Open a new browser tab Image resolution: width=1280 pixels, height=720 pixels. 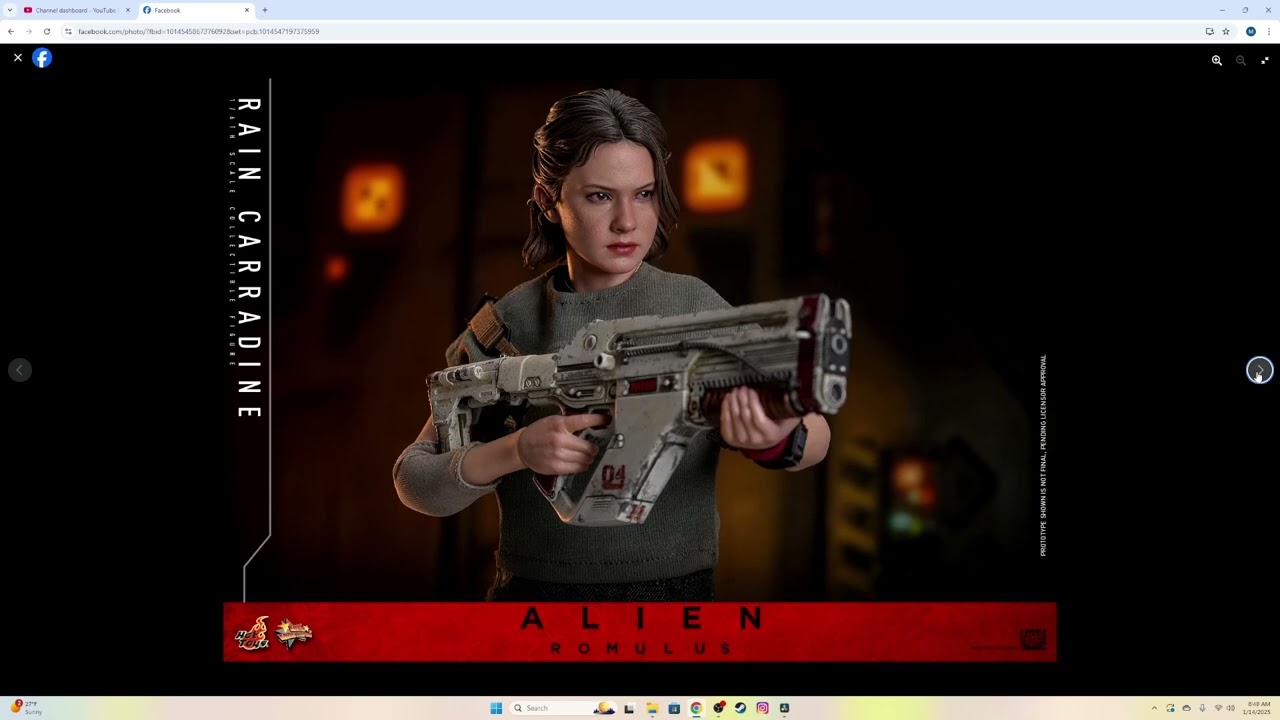[265, 10]
